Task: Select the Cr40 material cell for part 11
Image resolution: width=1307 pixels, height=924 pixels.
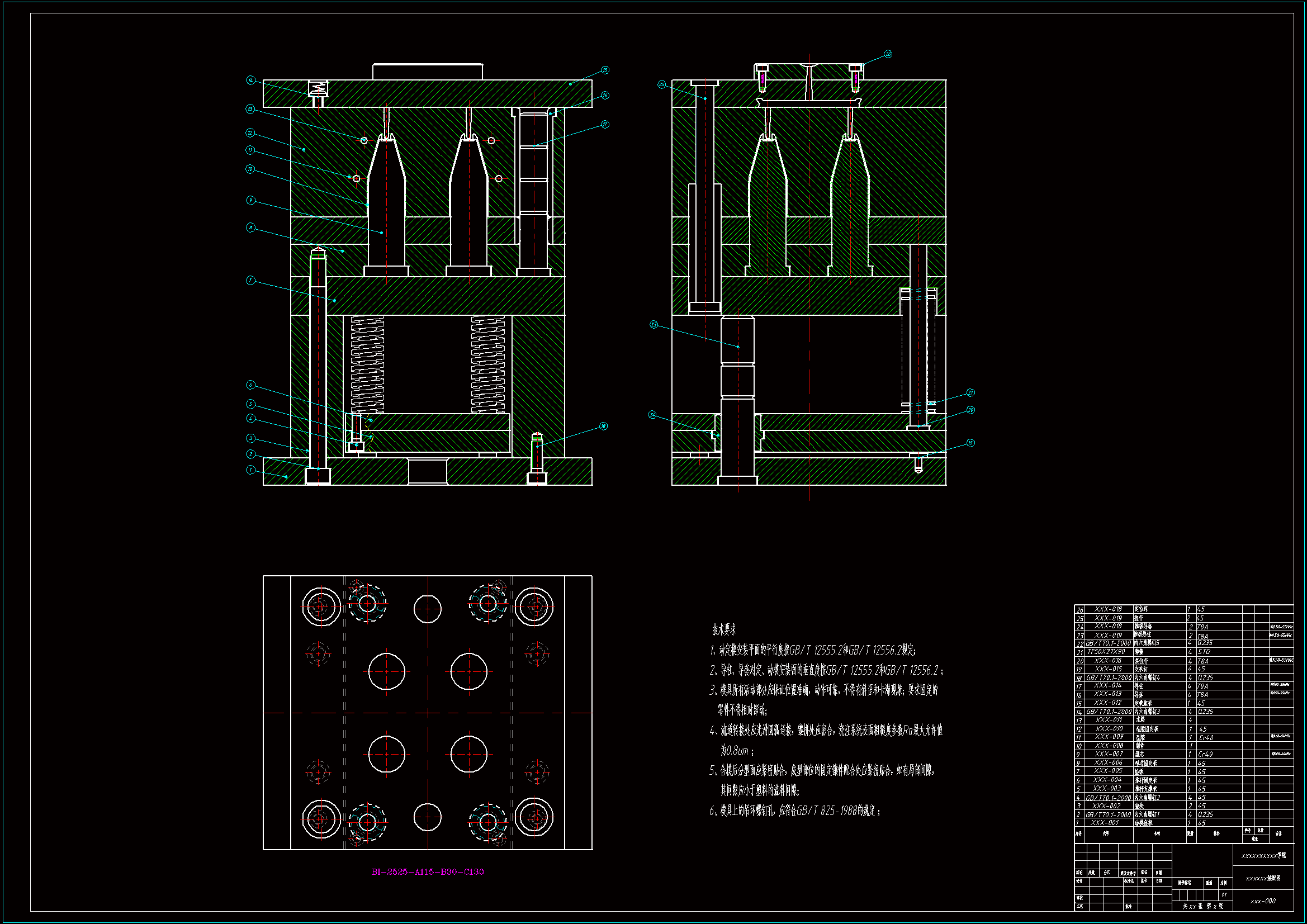Action: pos(1206,737)
